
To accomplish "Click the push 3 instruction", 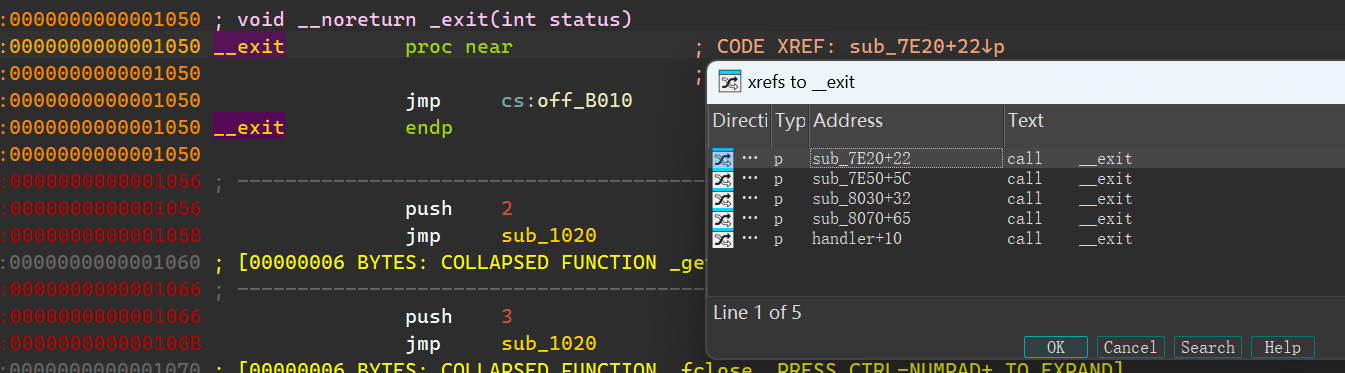I will pos(458,316).
